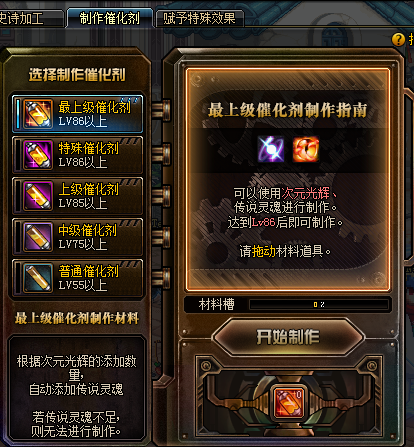Select the 特殊催化剂 LV86以上 entry
The width and height of the screenshot is (414, 447).
click(78, 155)
